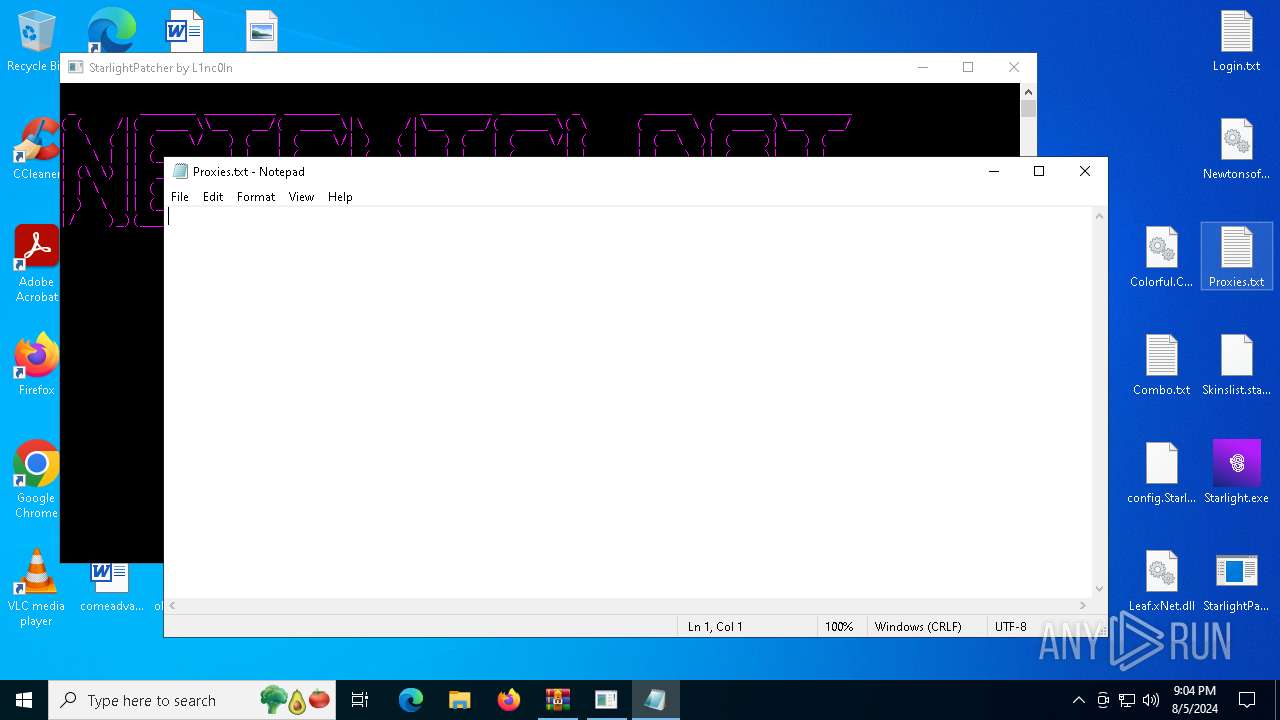Viewport: 1280px width, 720px height.
Task: Click the StarlightPatcher title bar icon
Action: 76,67
